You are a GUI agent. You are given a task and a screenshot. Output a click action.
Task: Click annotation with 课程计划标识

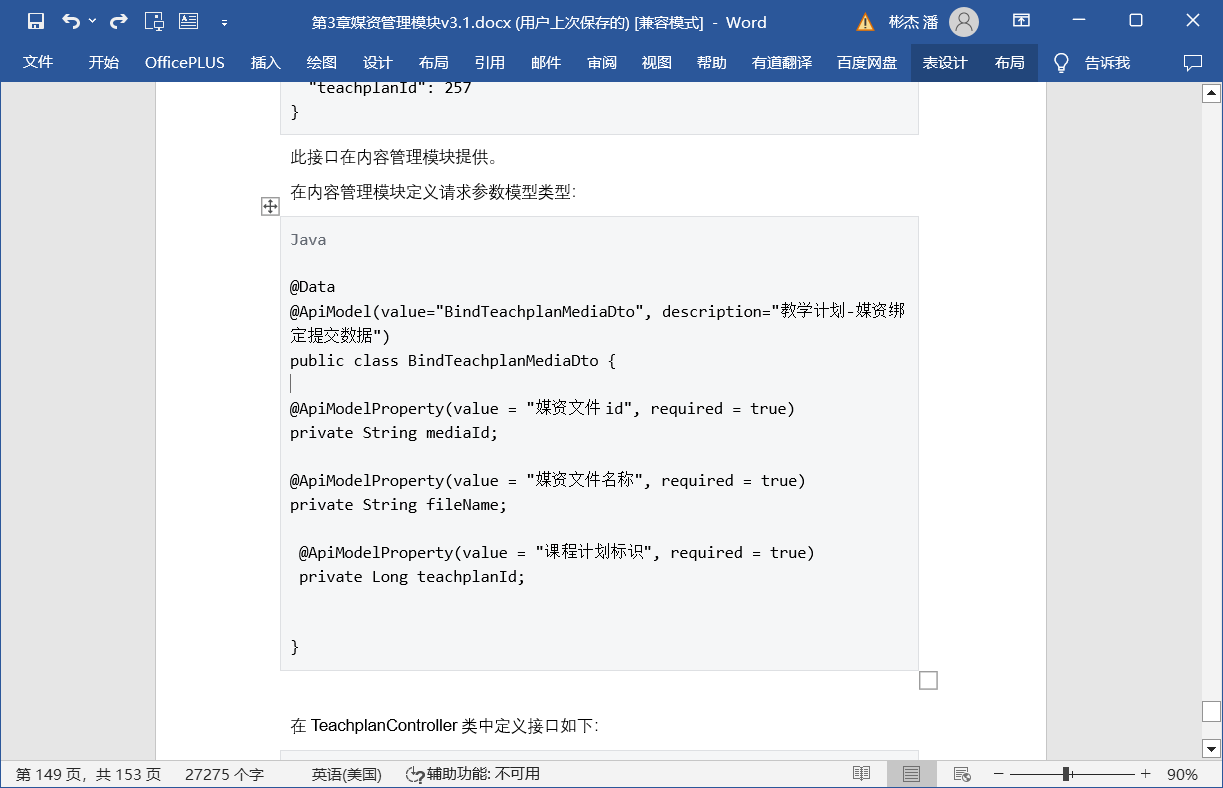pos(557,553)
